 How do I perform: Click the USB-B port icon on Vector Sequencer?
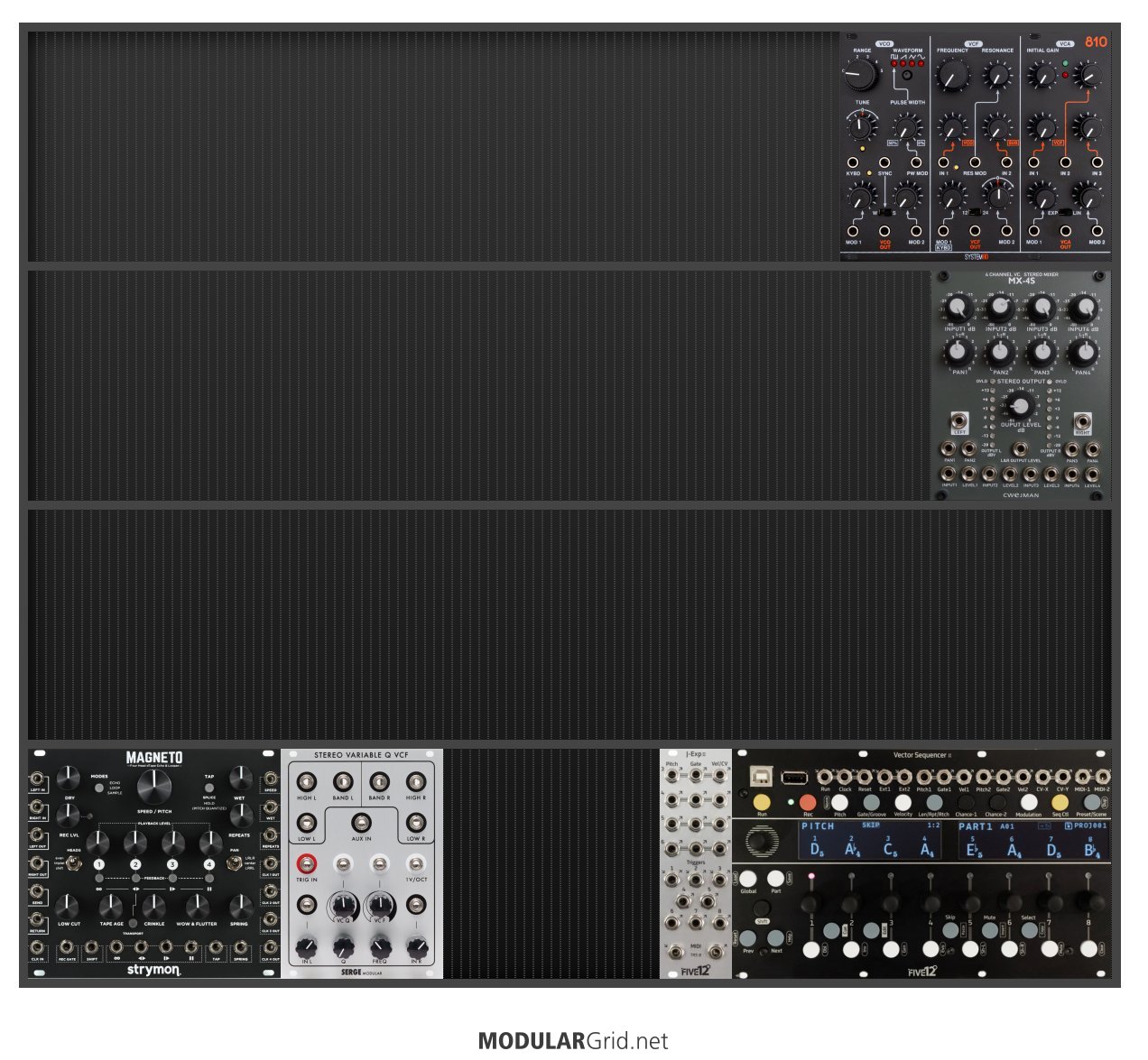pyautogui.click(x=762, y=776)
